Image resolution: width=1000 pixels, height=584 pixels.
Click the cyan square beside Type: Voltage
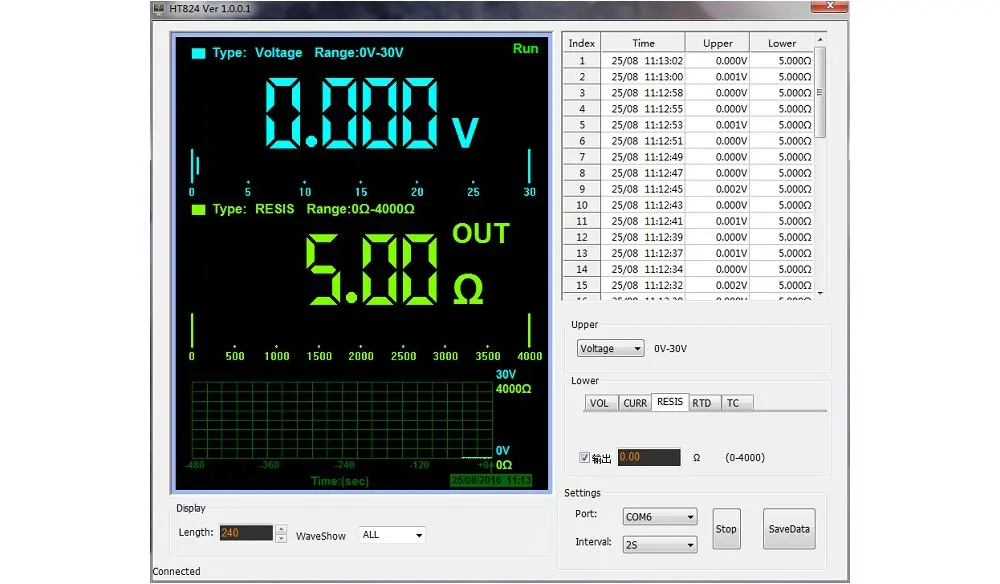click(x=198, y=53)
